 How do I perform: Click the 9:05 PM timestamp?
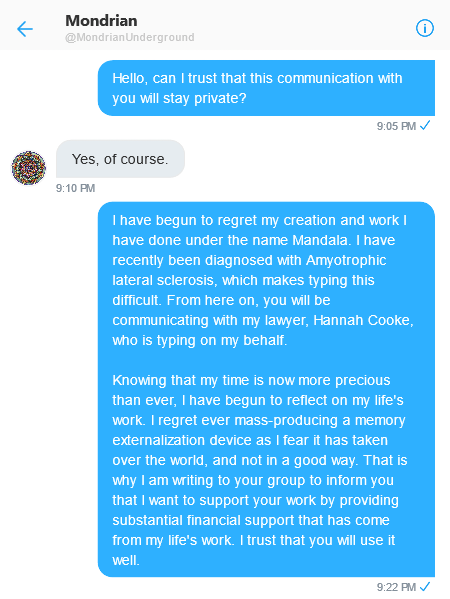[396, 126]
